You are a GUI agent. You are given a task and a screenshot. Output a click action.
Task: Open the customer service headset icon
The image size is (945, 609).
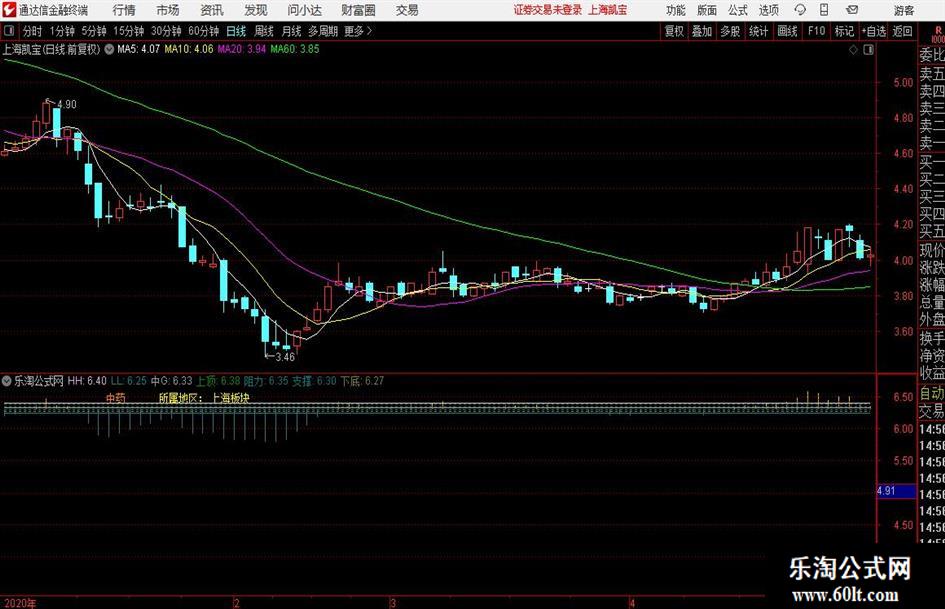[800, 10]
